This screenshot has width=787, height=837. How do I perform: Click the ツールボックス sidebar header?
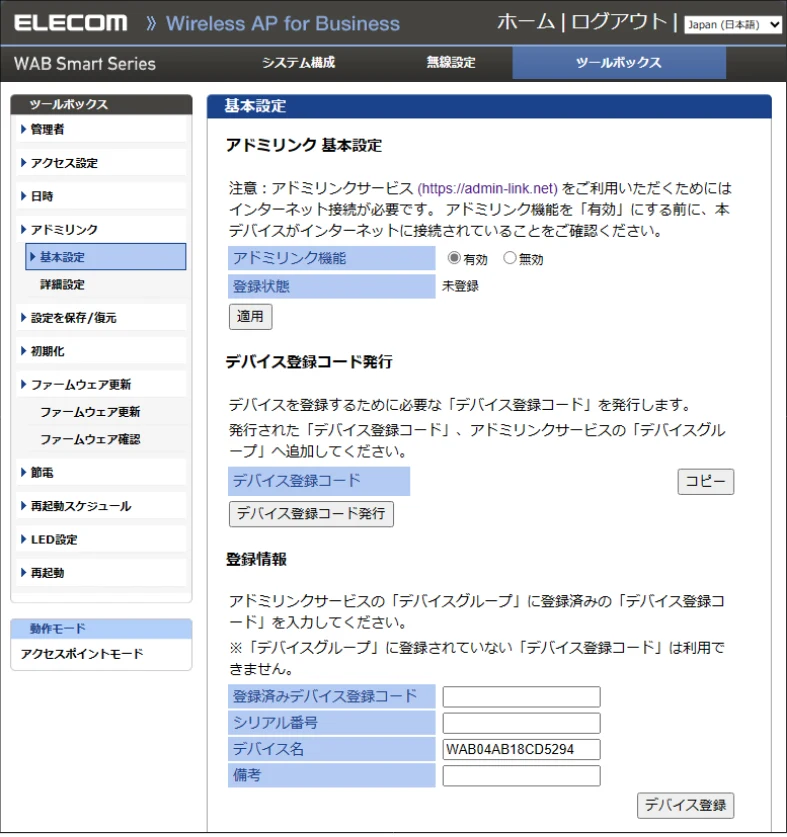click(101, 104)
